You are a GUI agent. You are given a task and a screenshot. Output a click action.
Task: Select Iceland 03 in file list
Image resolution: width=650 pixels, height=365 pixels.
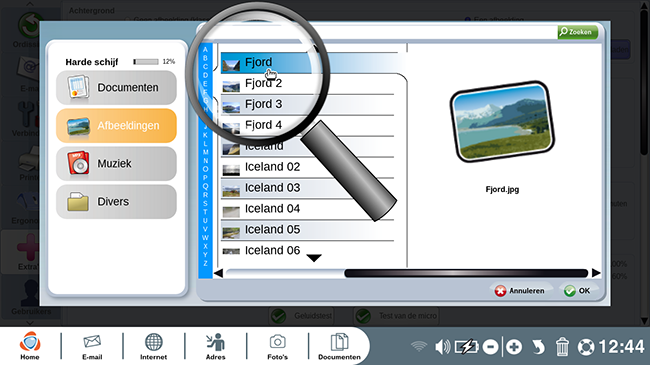click(307, 188)
